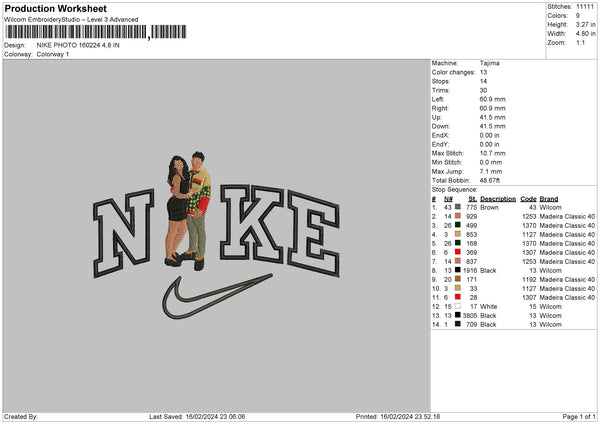Click the Colors value "9"

tap(578, 16)
